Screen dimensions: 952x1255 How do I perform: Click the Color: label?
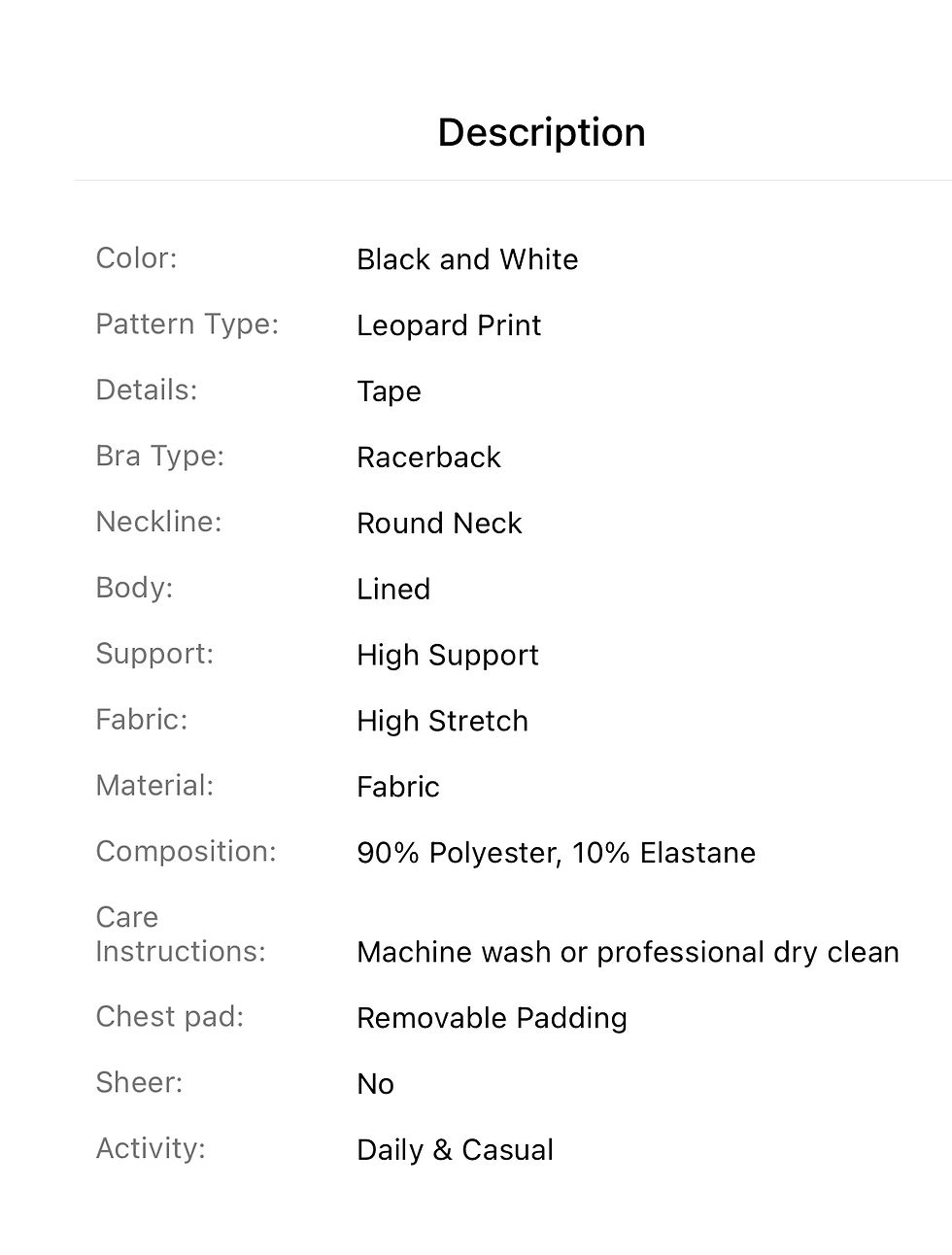coord(136,258)
